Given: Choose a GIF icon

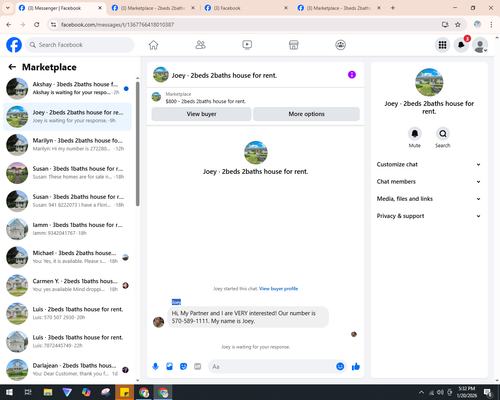Looking at the screenshot, I should pos(198,367).
